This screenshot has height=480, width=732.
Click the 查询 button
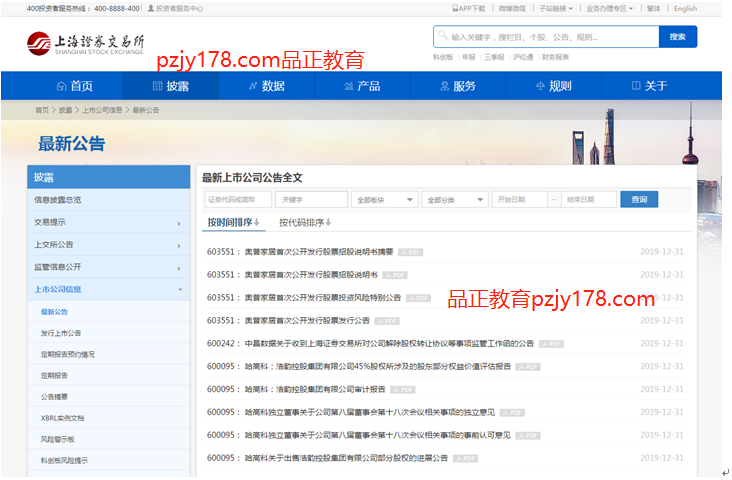click(x=639, y=199)
